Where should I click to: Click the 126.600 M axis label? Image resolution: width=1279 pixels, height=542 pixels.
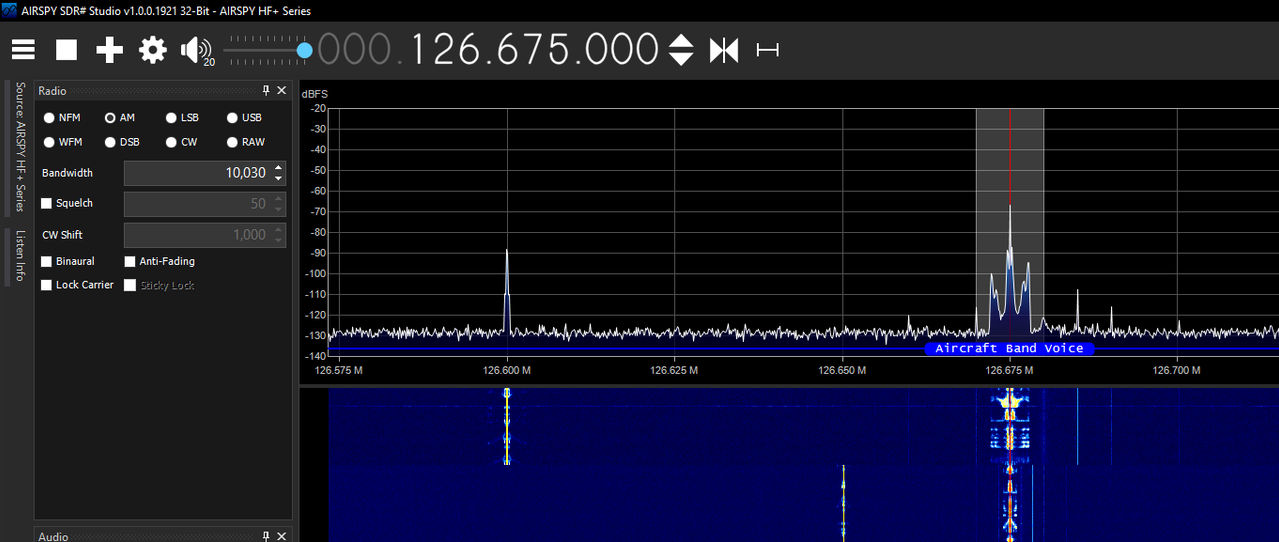pos(507,370)
